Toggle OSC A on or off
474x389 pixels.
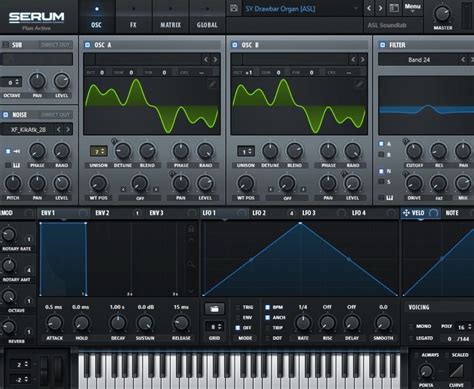pos(88,45)
